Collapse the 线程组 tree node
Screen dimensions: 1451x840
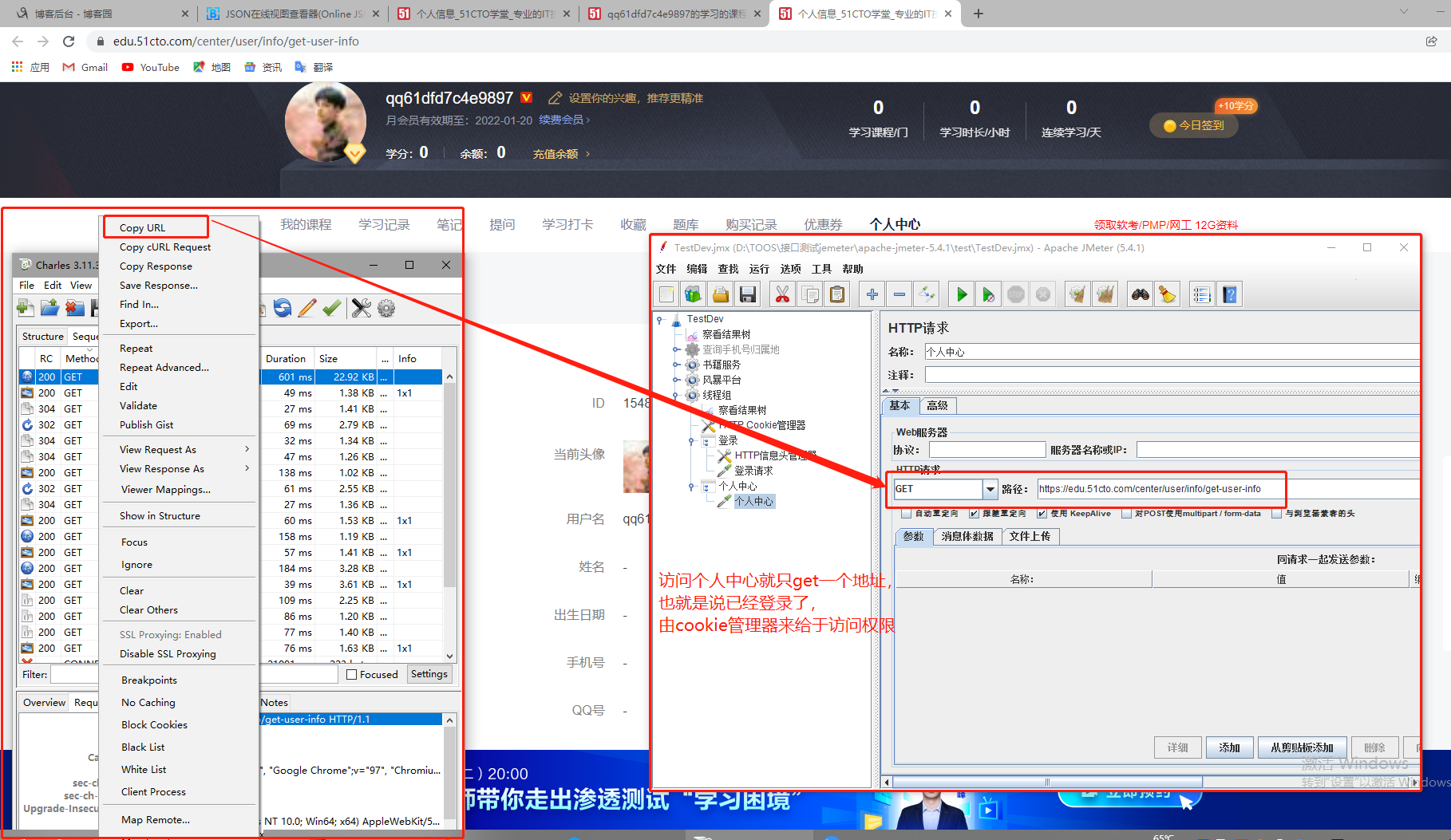pyautogui.click(x=676, y=395)
